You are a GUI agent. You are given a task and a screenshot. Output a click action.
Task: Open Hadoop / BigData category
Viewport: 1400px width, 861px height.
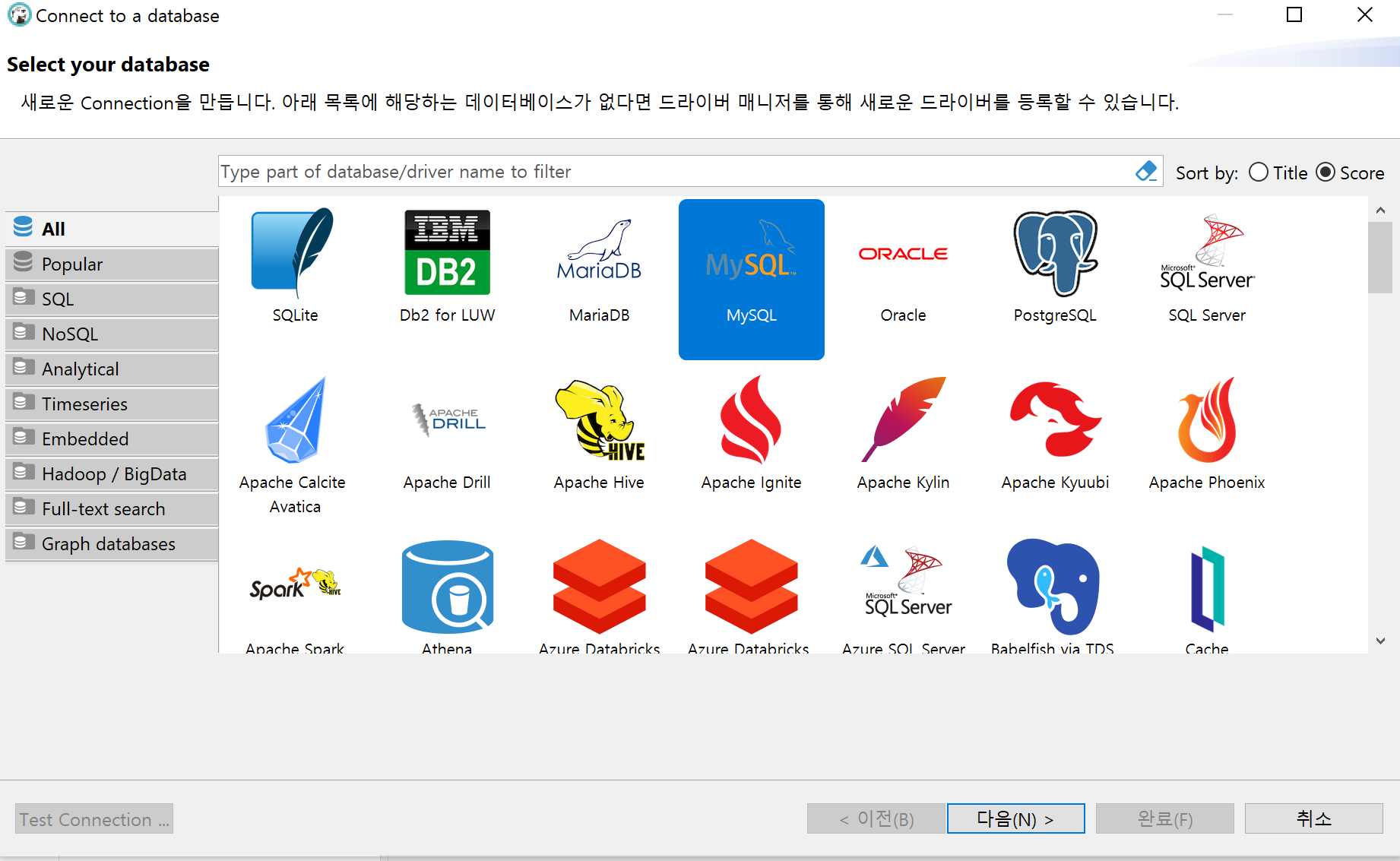[112, 473]
